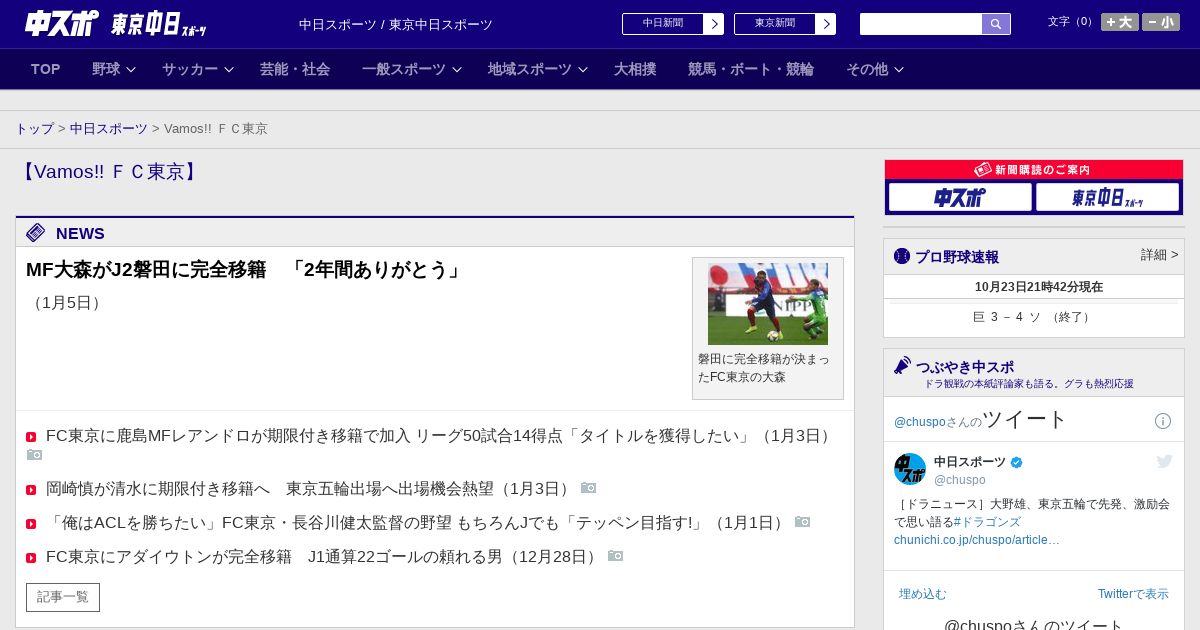
Task: Open headline MF大森がJ2磐田に完全移籍 article
Action: coord(246,270)
